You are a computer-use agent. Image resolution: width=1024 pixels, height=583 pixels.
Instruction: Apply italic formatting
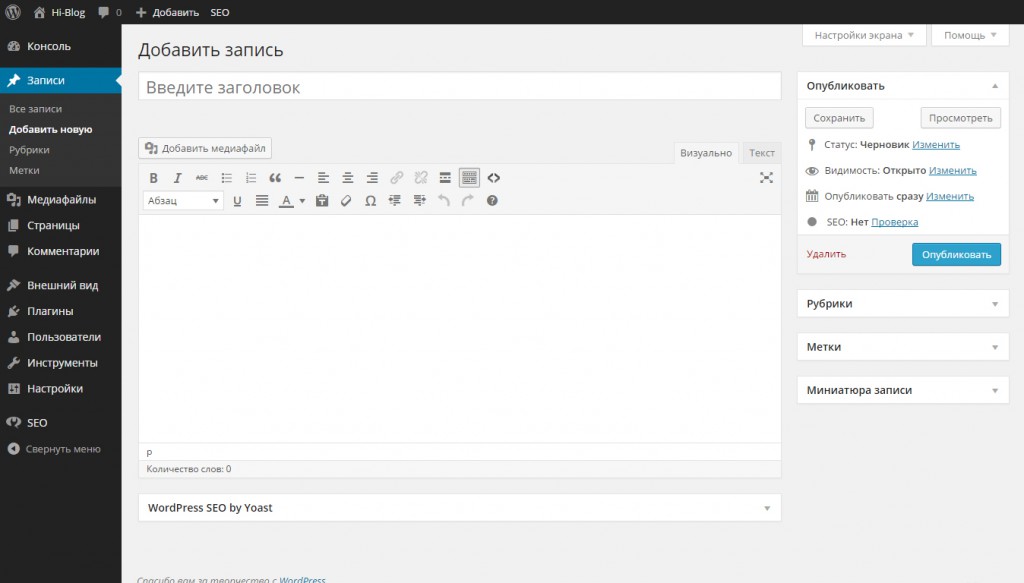pos(177,178)
